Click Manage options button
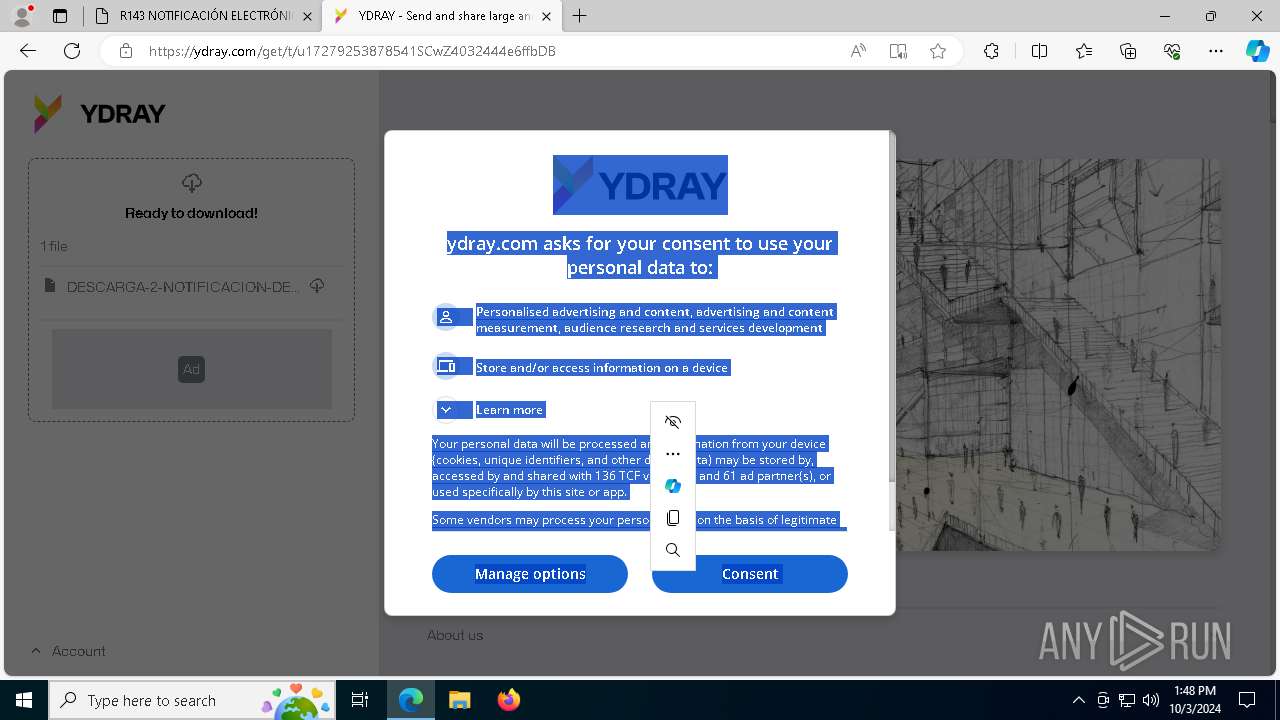 click(530, 574)
